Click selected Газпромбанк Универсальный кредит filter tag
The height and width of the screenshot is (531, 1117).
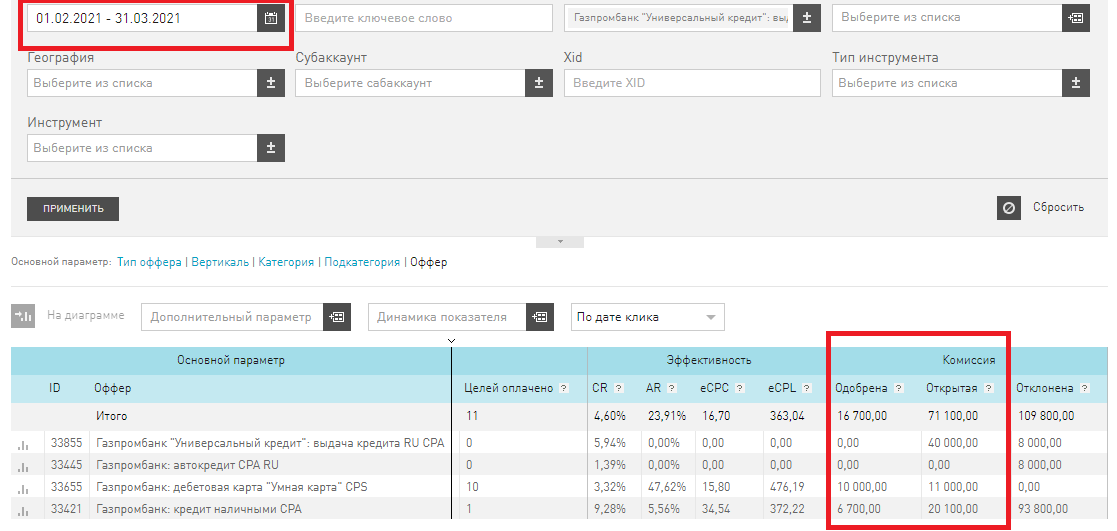pyautogui.click(x=679, y=19)
